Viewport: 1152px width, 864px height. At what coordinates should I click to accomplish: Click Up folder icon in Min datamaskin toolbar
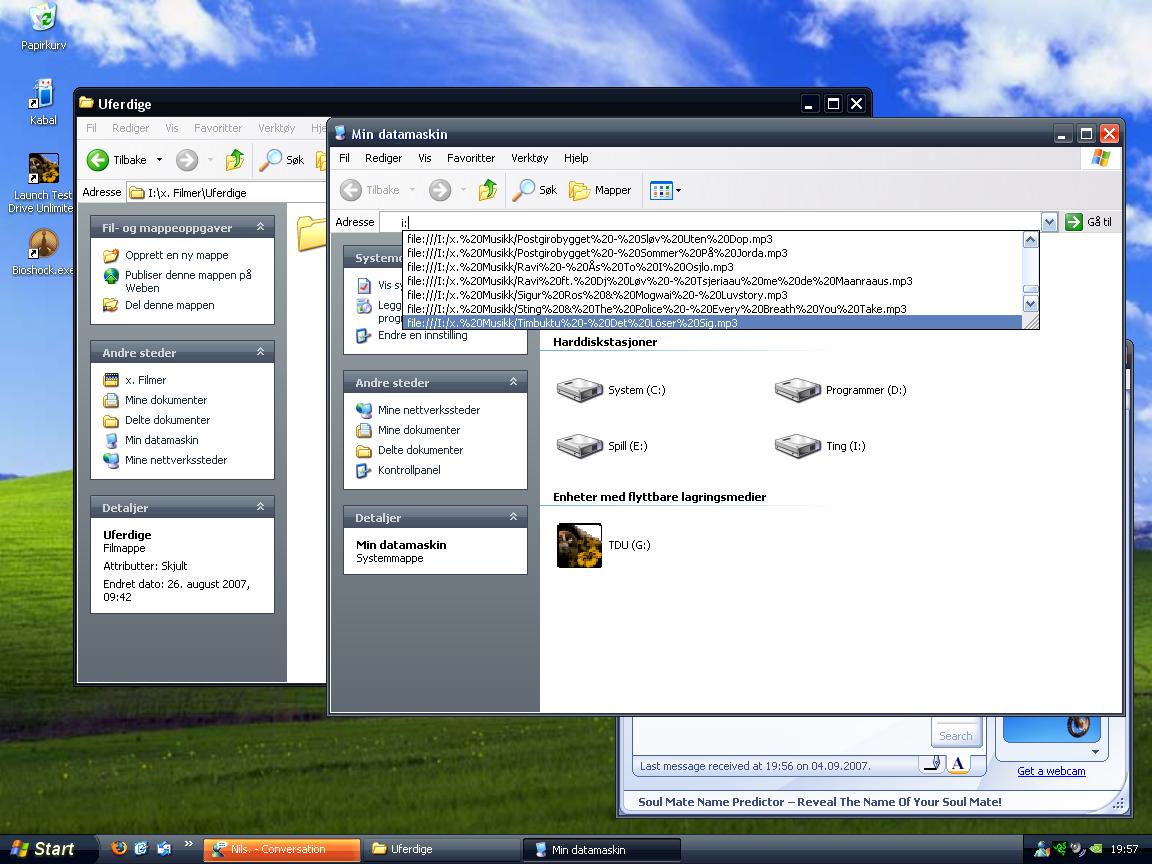tap(487, 190)
